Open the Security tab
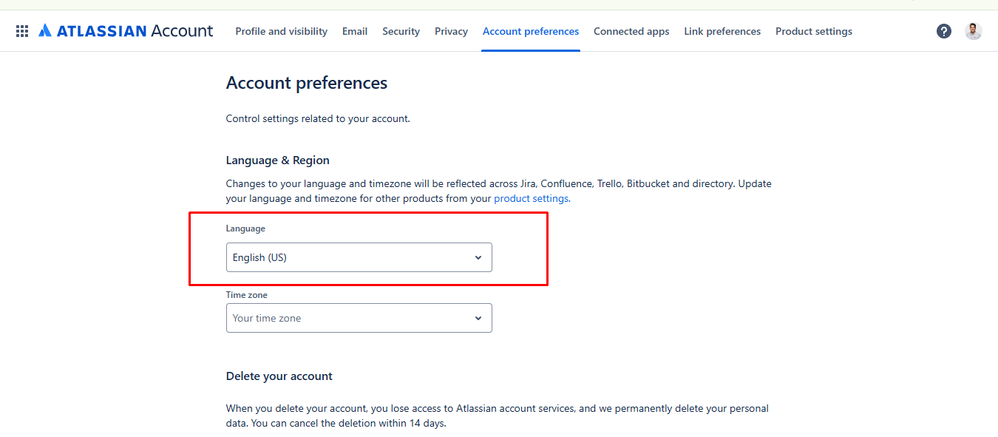The image size is (998, 437). [401, 31]
